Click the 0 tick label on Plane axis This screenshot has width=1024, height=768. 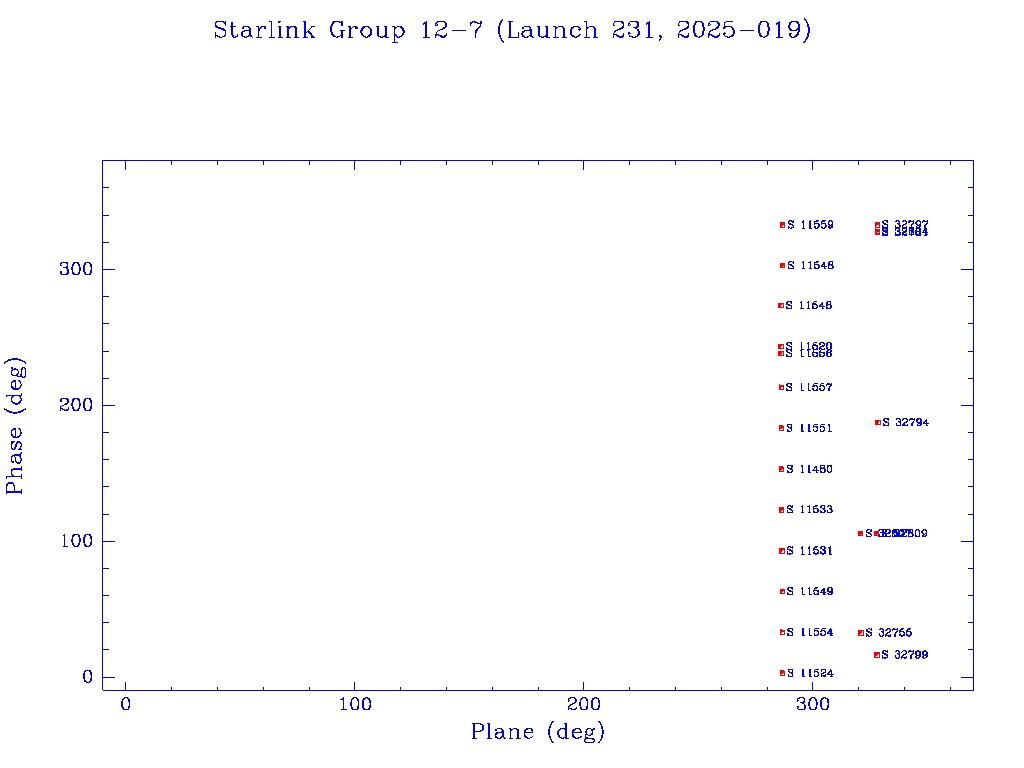tap(125, 705)
